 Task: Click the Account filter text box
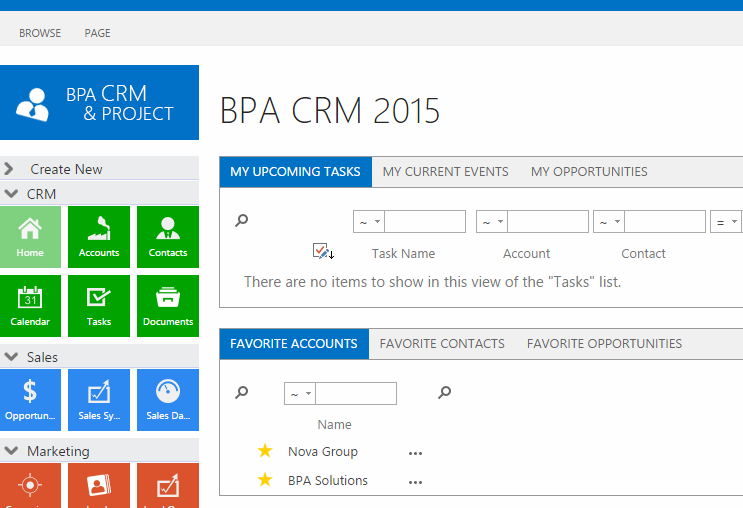(x=548, y=221)
